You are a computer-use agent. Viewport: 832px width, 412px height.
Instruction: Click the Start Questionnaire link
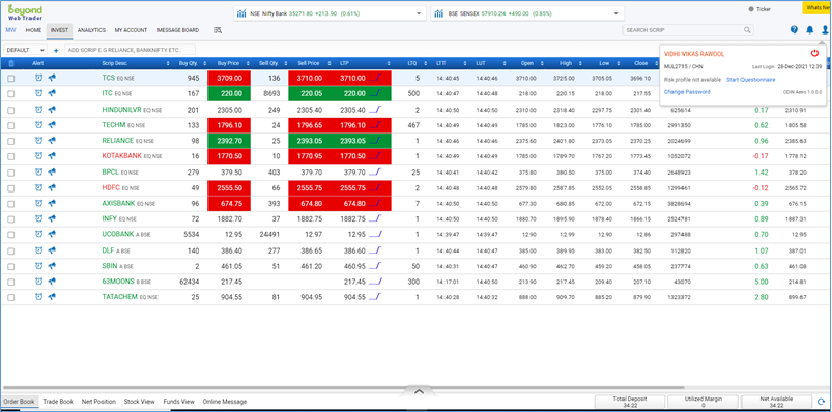point(750,80)
